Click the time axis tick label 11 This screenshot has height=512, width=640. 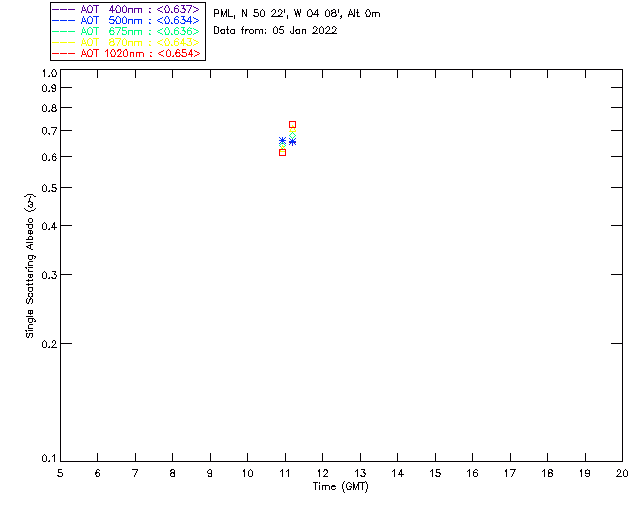coord(285,473)
